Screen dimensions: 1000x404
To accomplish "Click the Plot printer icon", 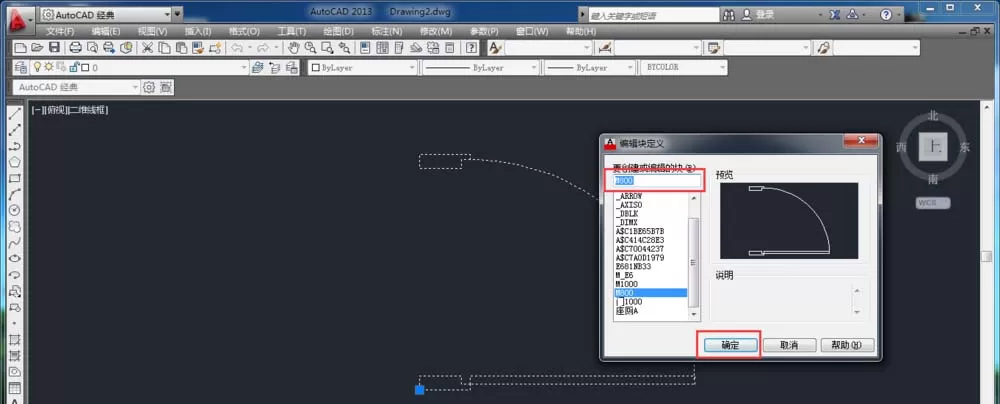I will (75, 47).
